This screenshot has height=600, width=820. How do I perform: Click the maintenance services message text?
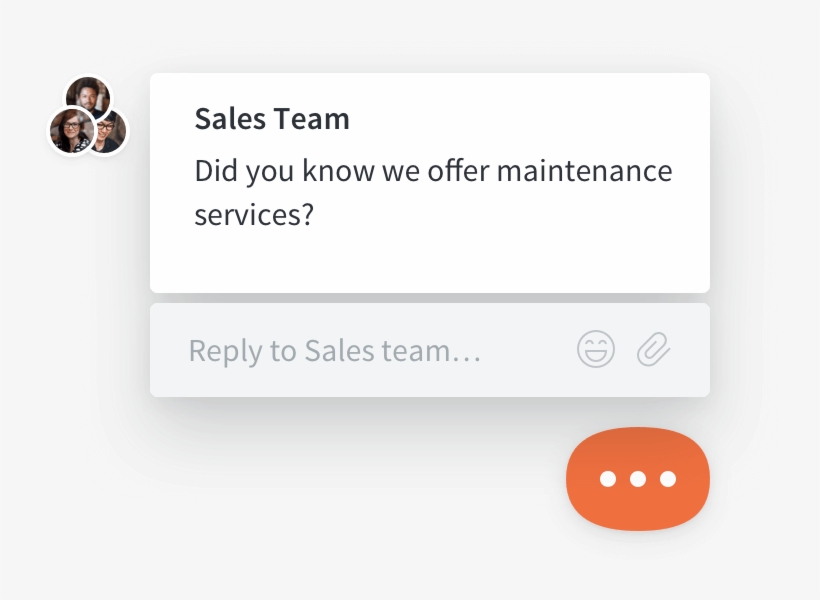[434, 192]
